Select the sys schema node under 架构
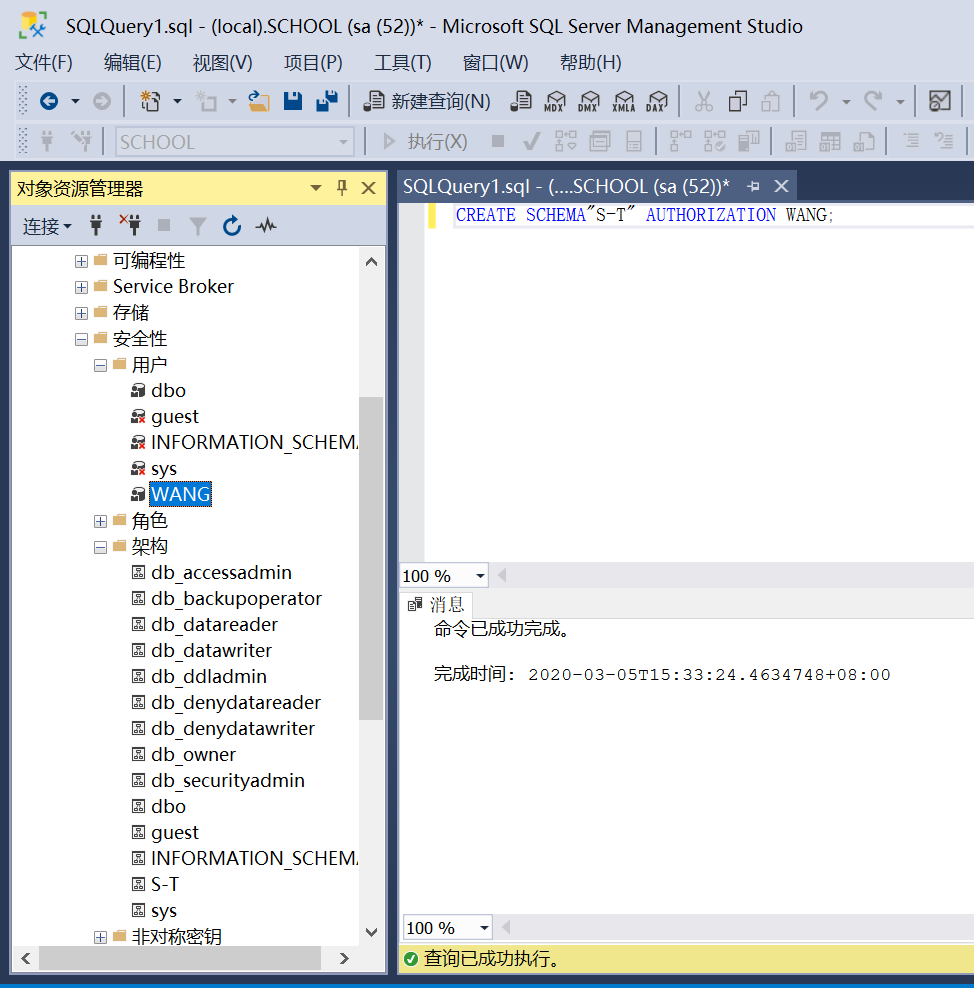The width and height of the screenshot is (974, 988). [x=164, y=910]
